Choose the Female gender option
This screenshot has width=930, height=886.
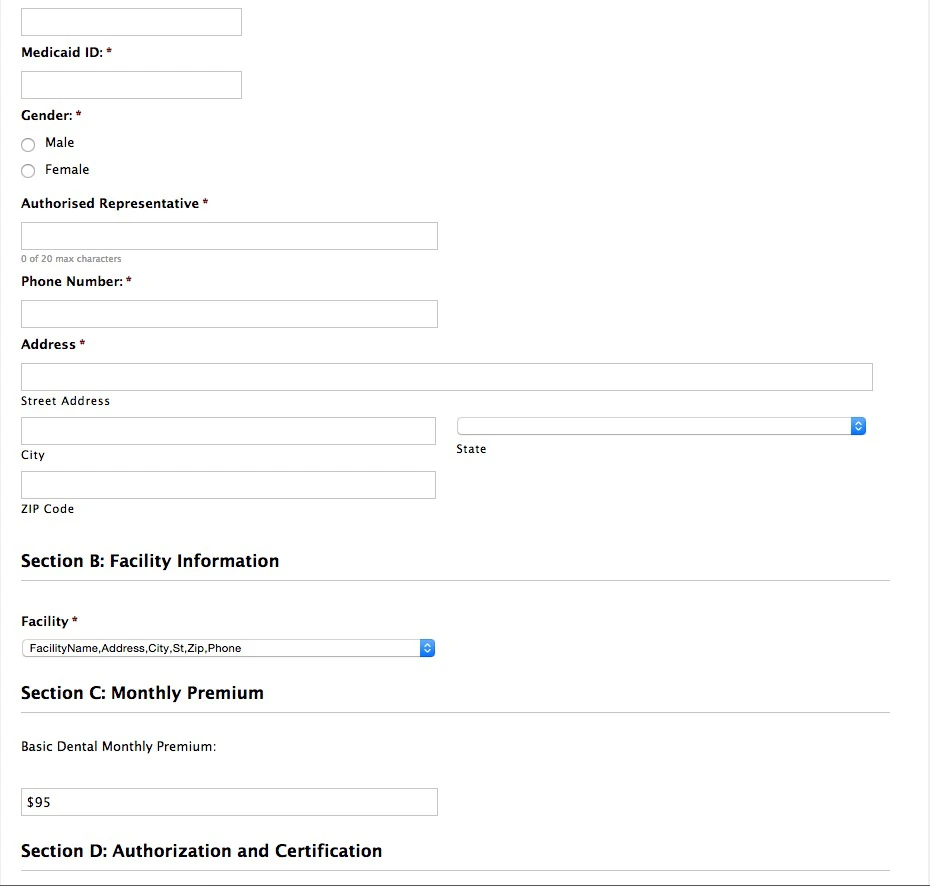pos(28,171)
